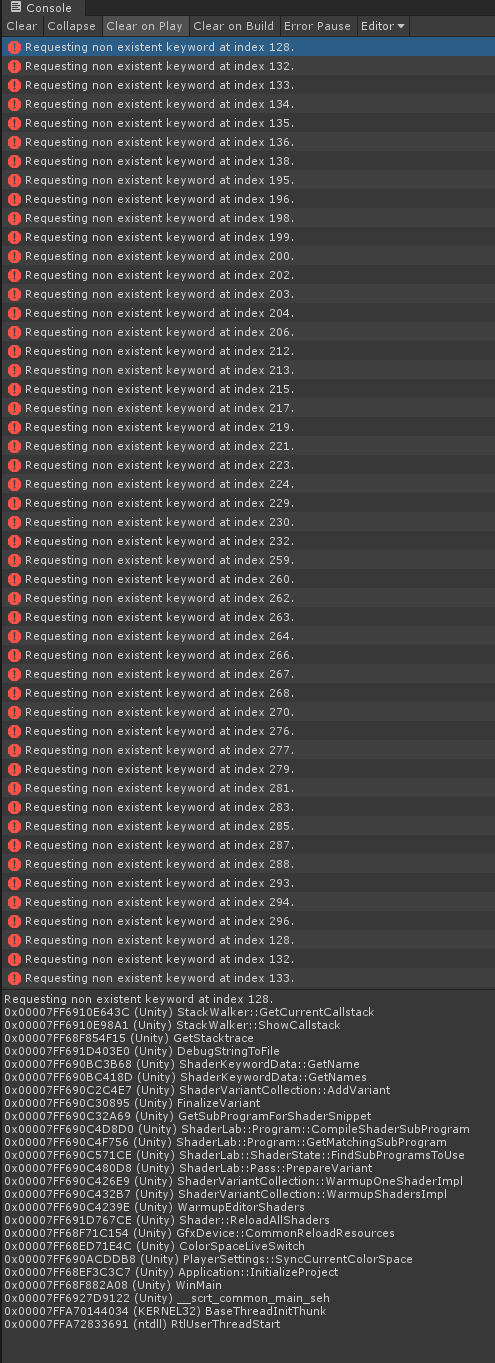
Task: Click error icon beside index 232 message
Action: click(14, 541)
